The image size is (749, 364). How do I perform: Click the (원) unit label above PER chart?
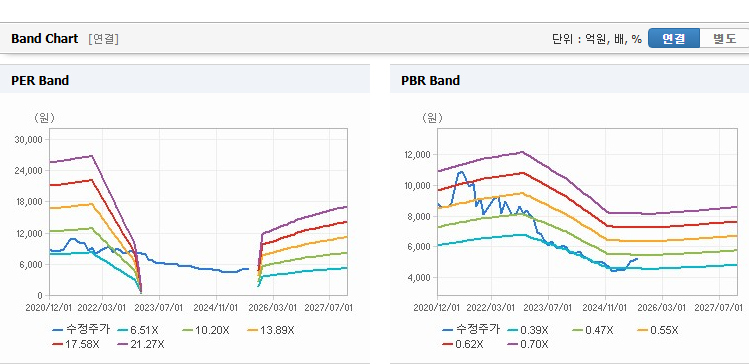[44, 118]
